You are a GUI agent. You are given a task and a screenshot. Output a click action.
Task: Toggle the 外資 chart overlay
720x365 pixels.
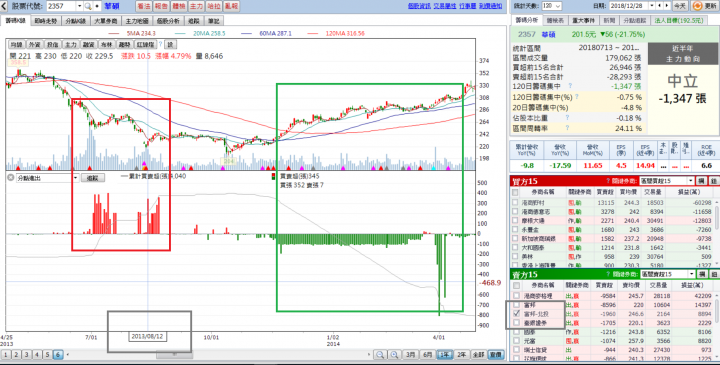tap(34, 45)
